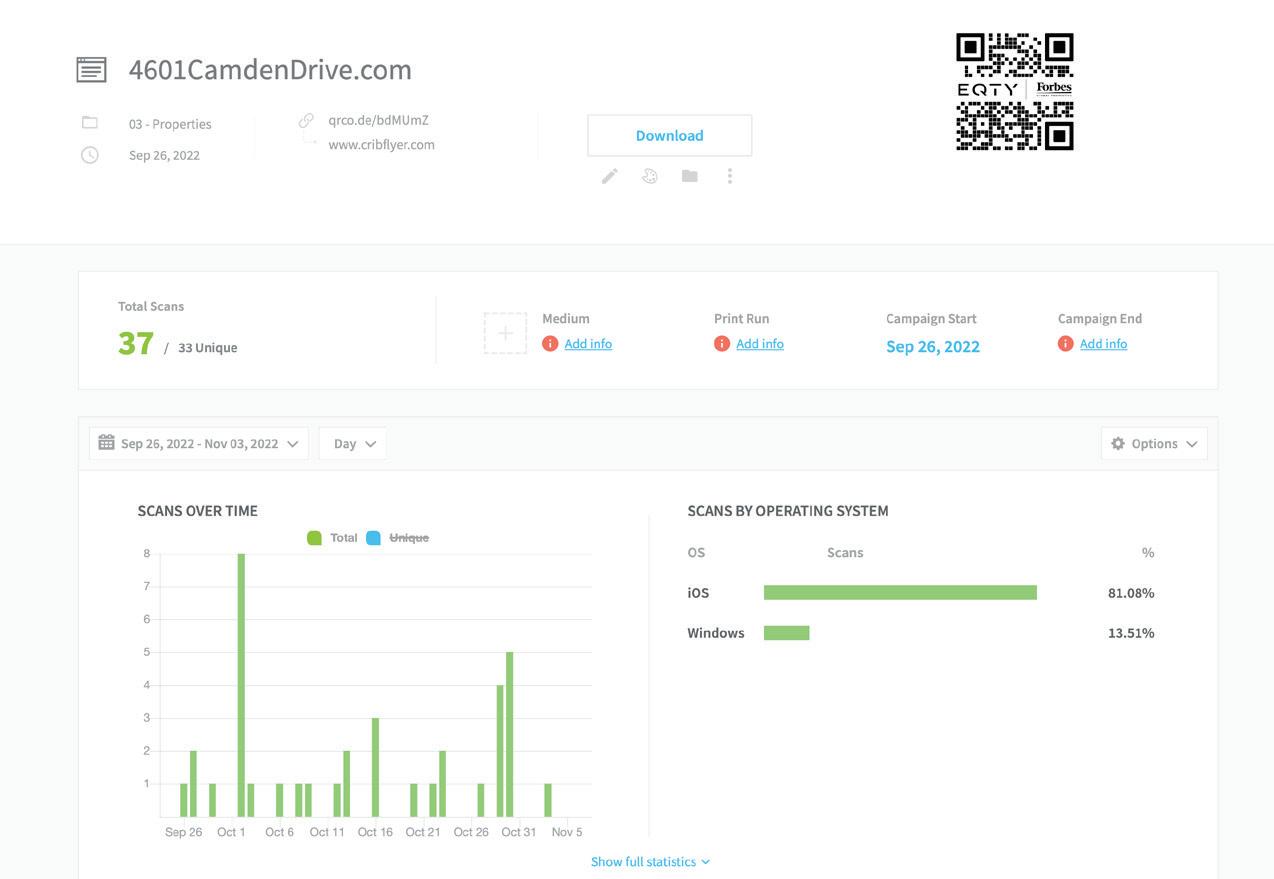Click the Windows scans progress bar
1274x879 pixels.
click(x=786, y=633)
